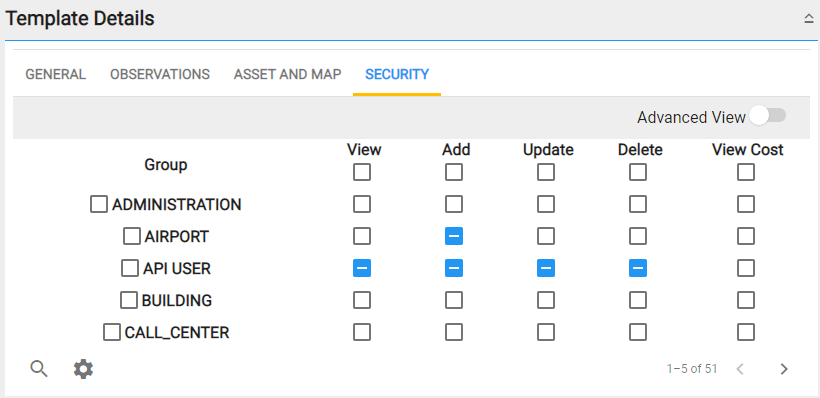Select the AIRPORT group checkbox

tap(132, 236)
